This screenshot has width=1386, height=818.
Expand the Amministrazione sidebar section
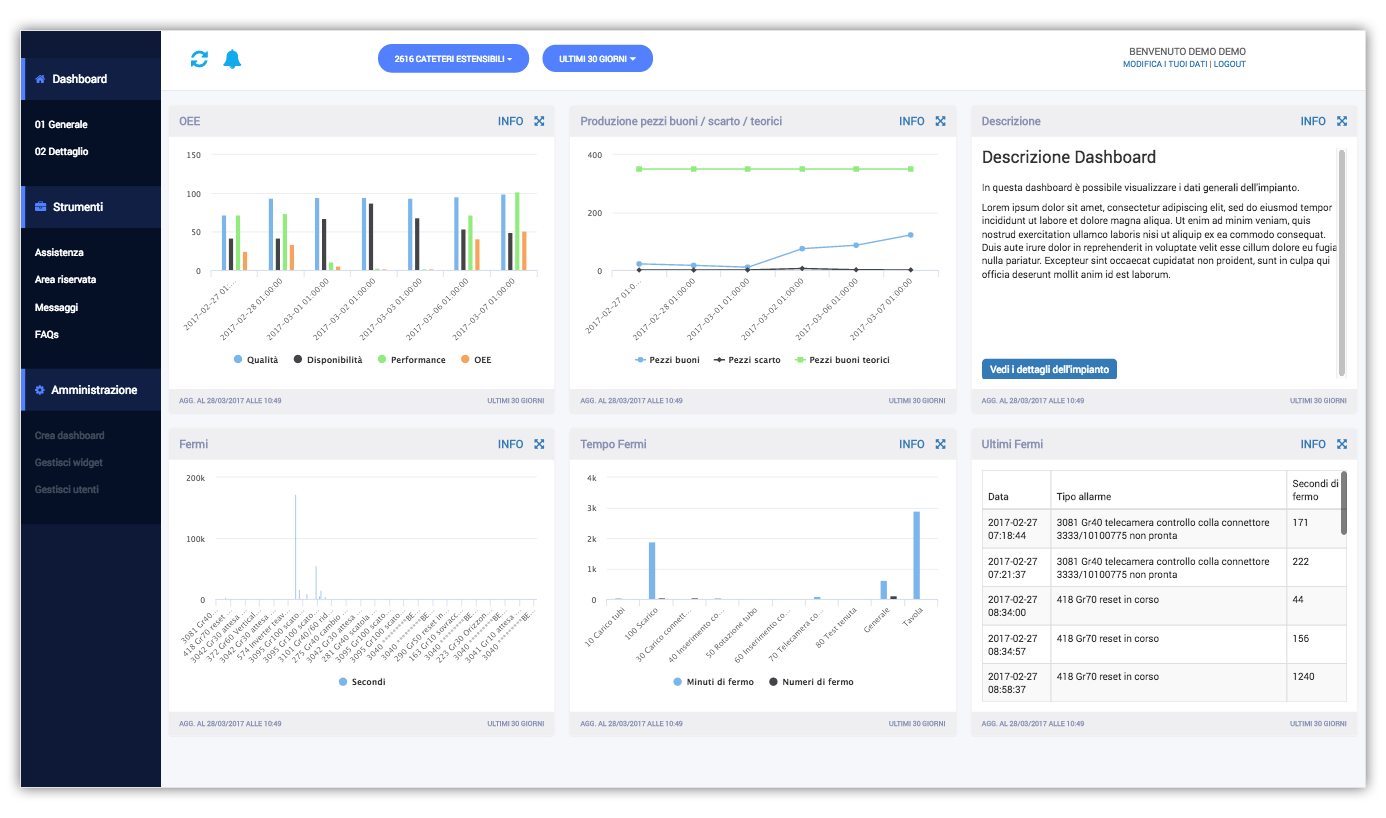click(94, 390)
